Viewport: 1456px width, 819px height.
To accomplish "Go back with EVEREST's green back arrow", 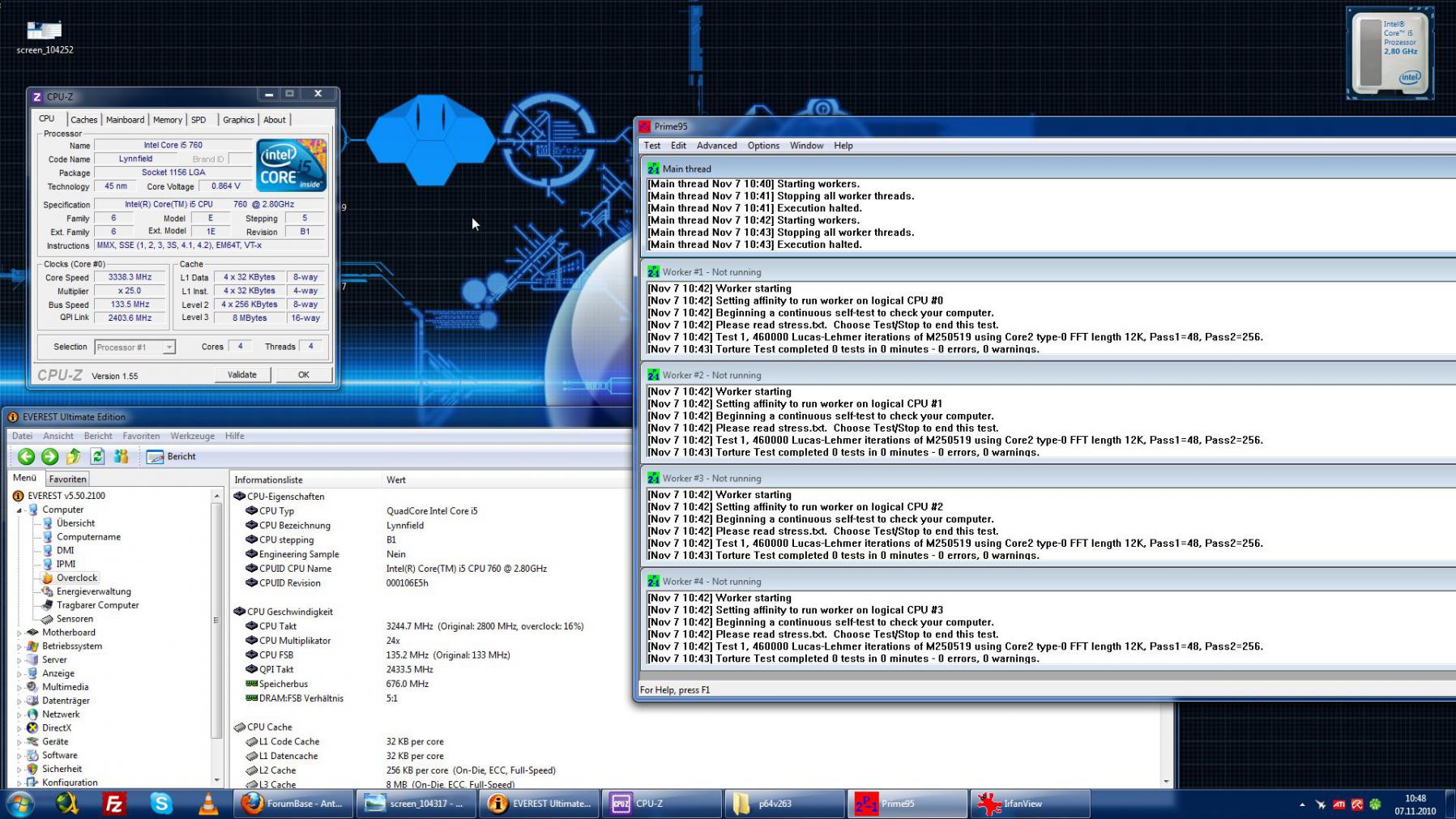I will coord(26,457).
